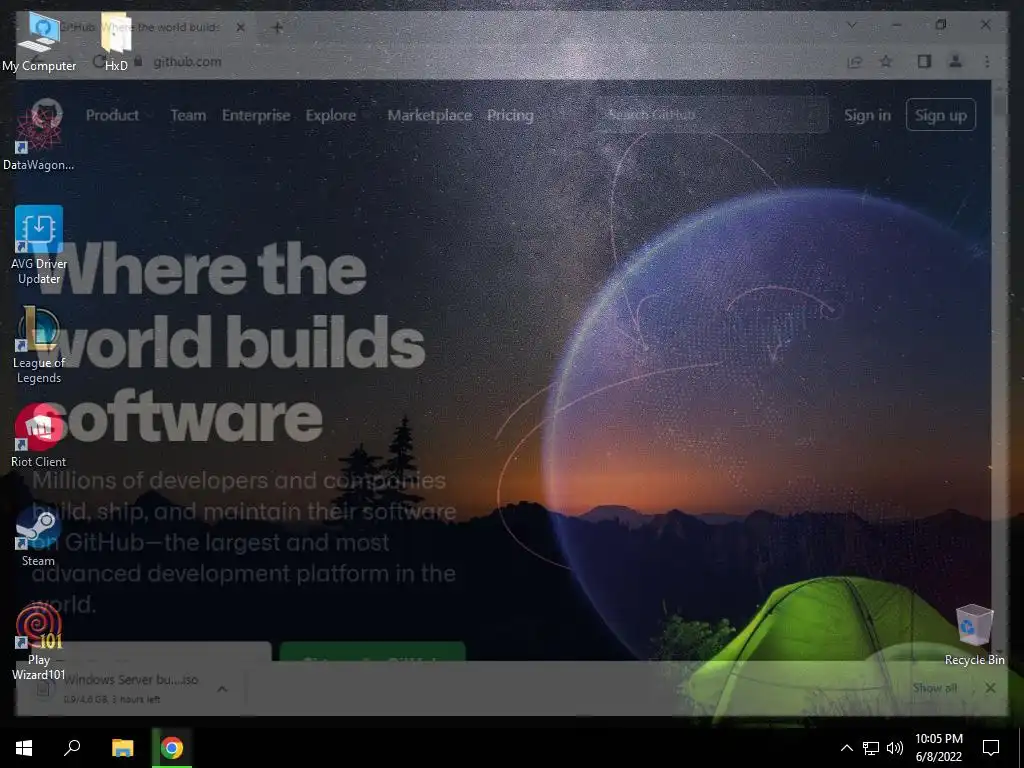The width and height of the screenshot is (1024, 768).
Task: Click Show all downloads
Action: pyautogui.click(x=935, y=688)
